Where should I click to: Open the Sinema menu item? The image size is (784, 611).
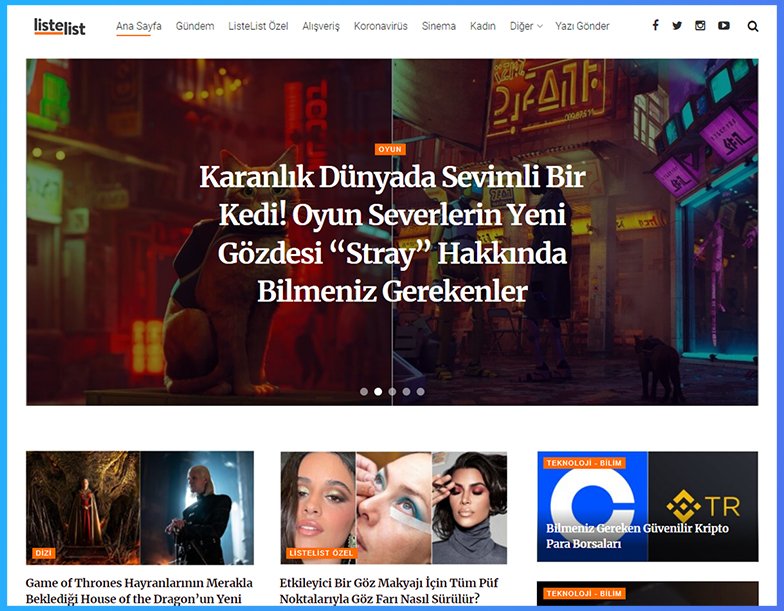click(438, 26)
